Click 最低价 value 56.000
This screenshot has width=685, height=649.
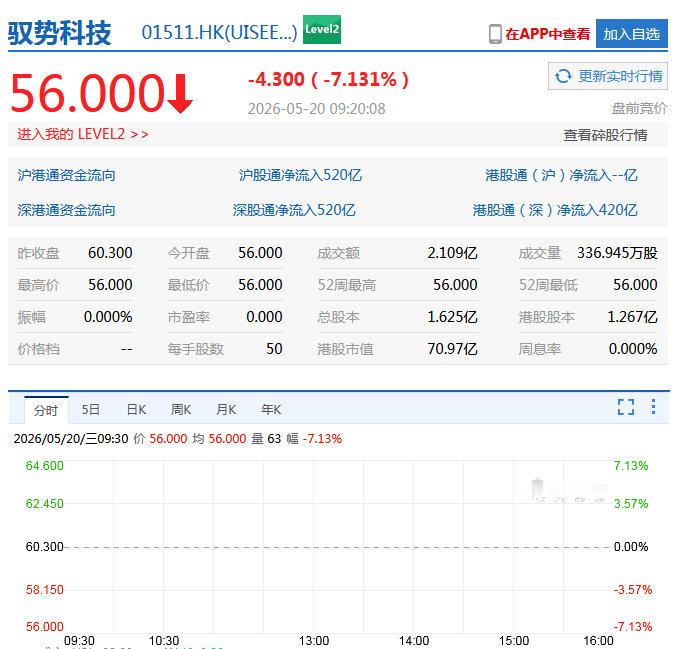[x=260, y=285]
